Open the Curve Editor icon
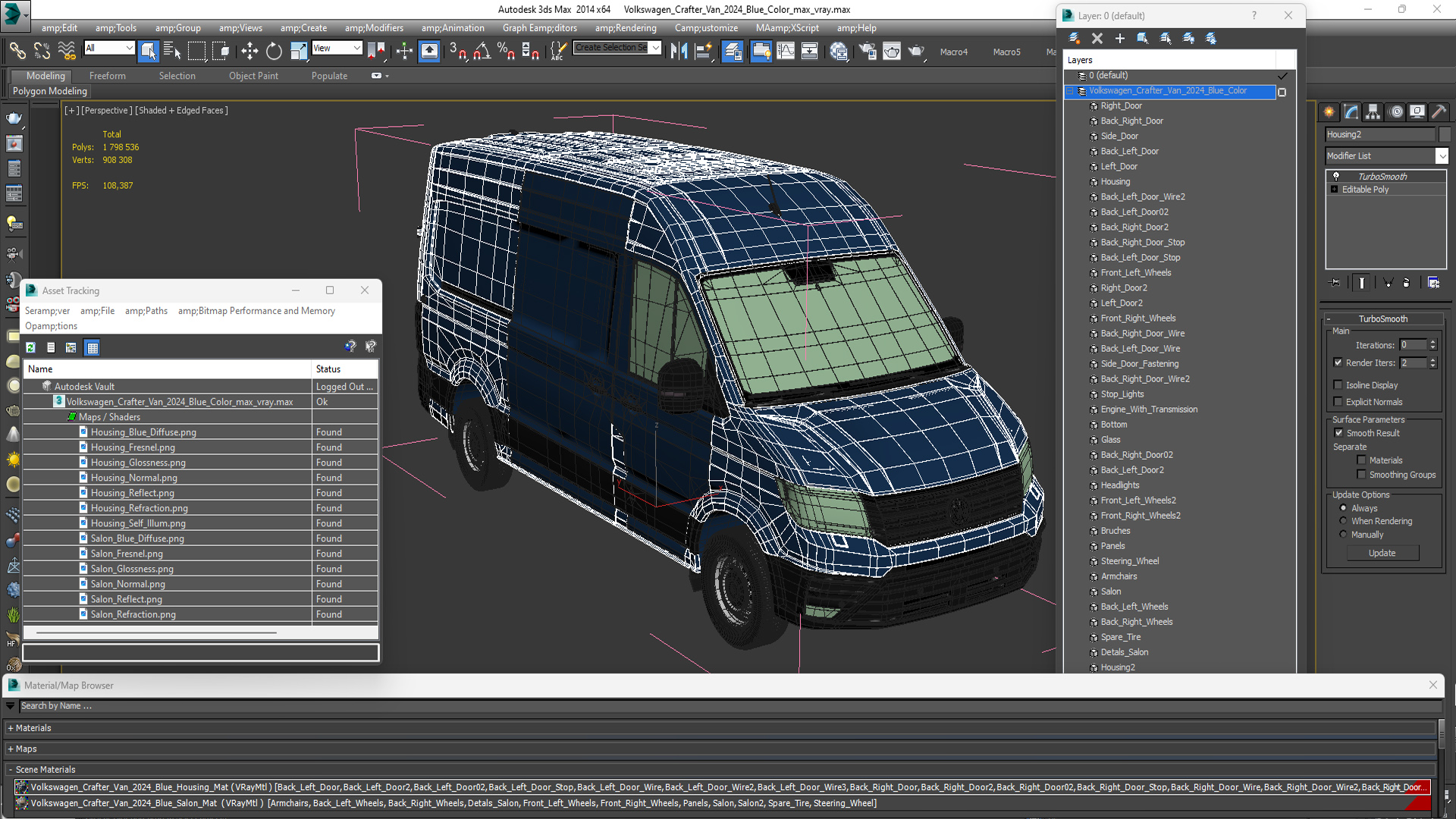1456x819 pixels. 786,51
